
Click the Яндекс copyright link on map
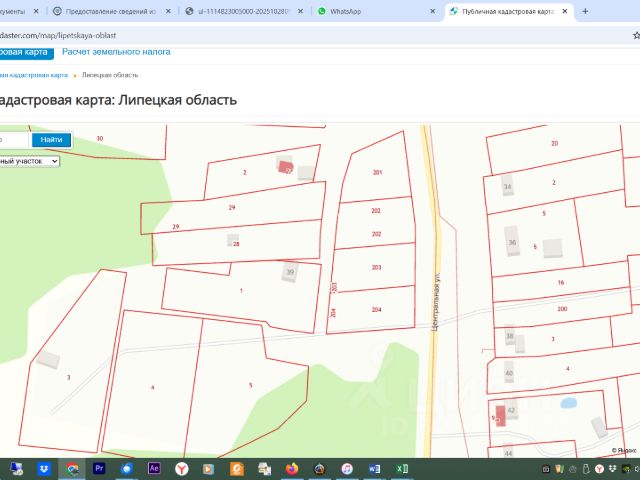pyautogui.click(x=624, y=450)
